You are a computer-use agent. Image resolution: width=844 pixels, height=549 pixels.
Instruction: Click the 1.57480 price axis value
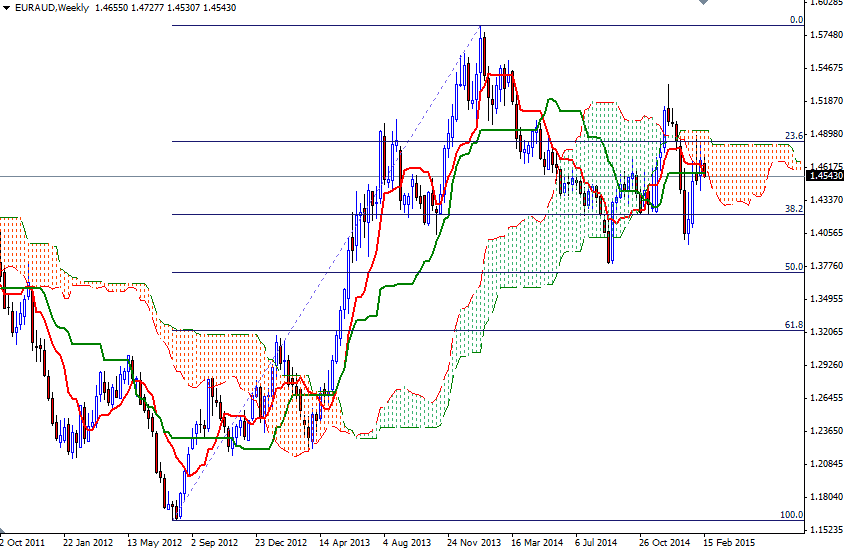(x=826, y=35)
